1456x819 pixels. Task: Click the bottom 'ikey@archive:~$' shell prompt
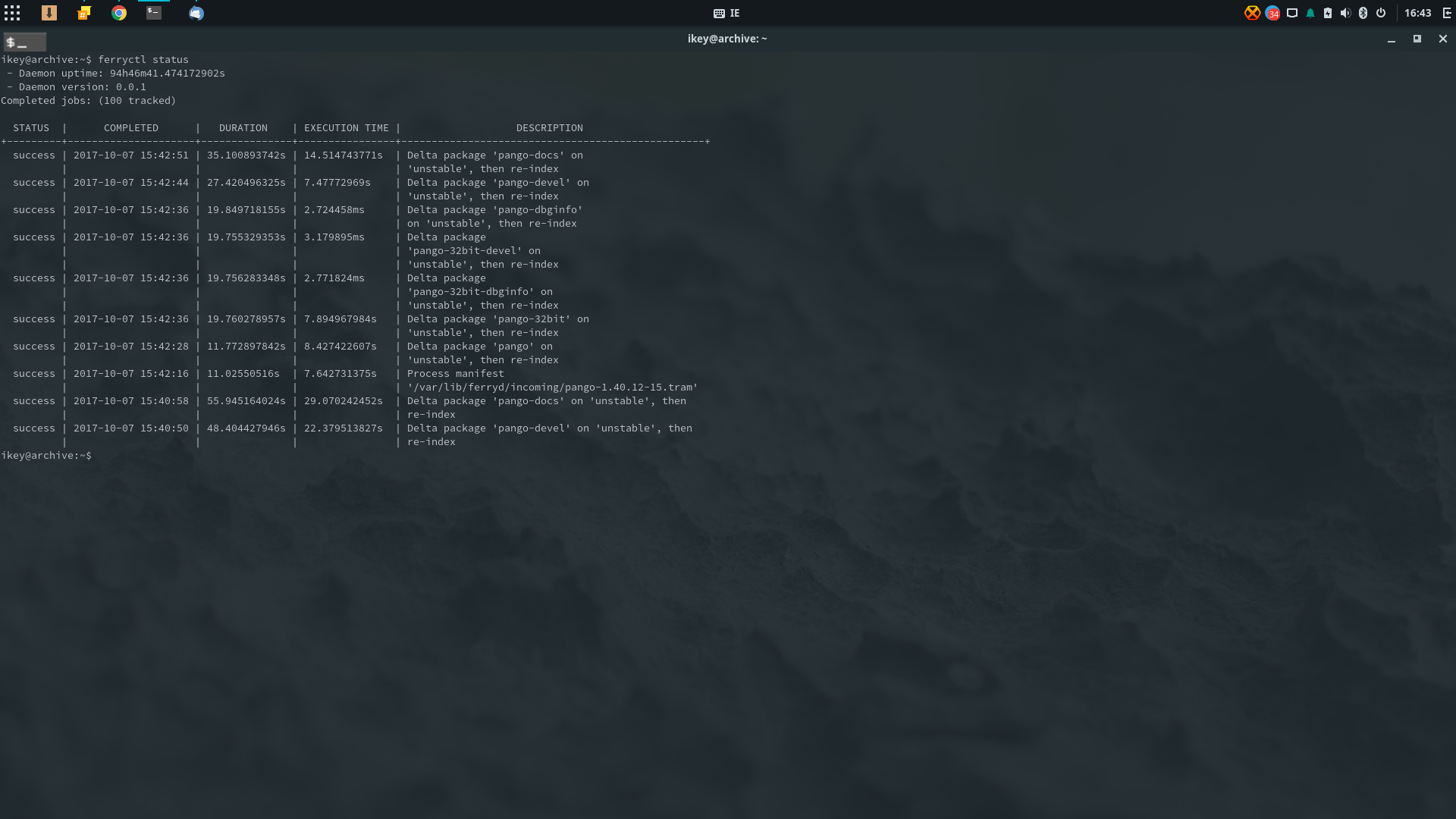tap(46, 455)
